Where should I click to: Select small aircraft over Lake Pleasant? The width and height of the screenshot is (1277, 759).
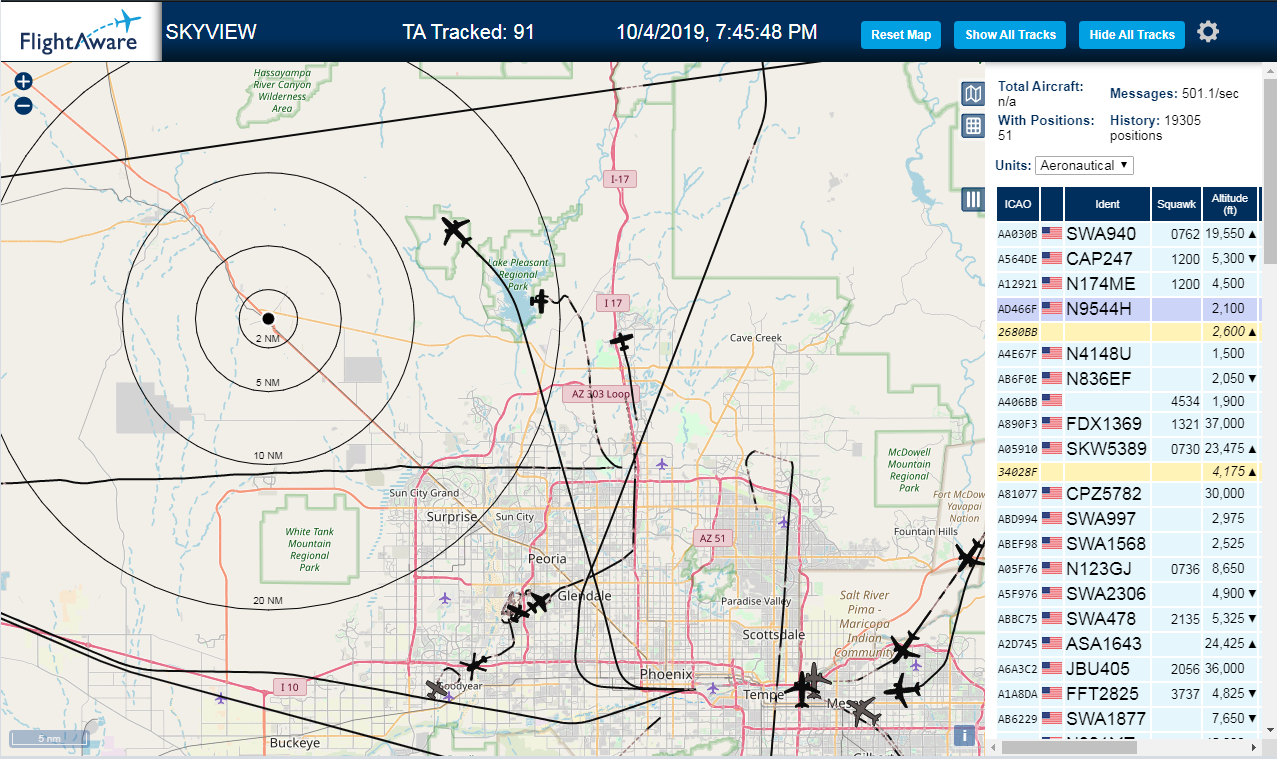point(540,300)
